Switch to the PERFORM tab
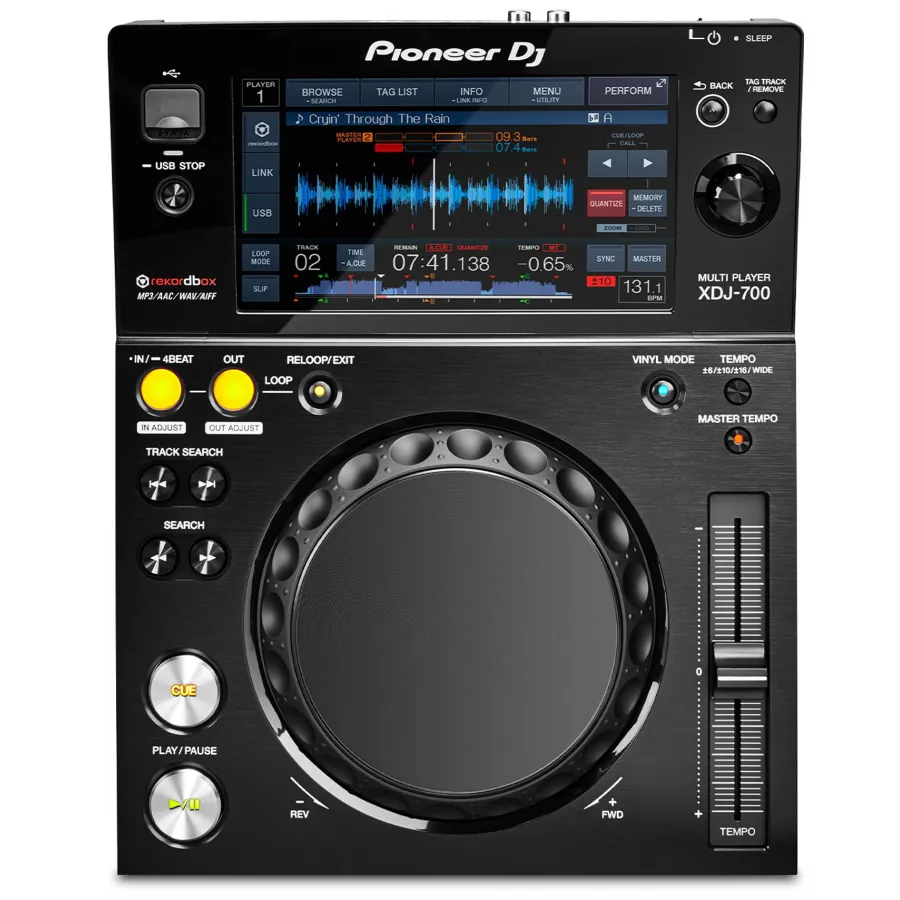Screen dimensions: 900x900 [629, 91]
